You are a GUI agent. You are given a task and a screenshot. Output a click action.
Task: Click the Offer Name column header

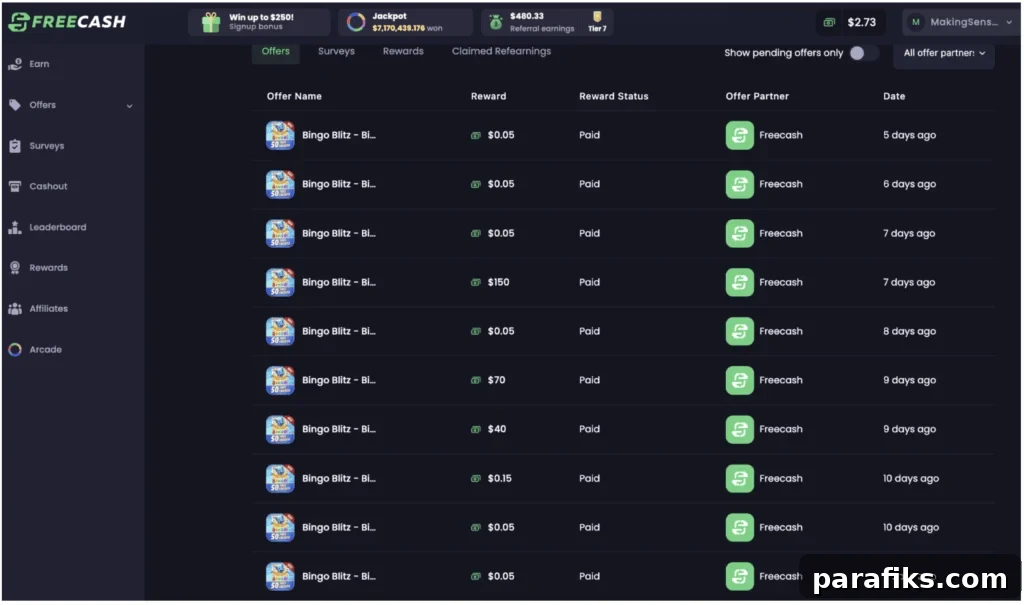click(294, 96)
